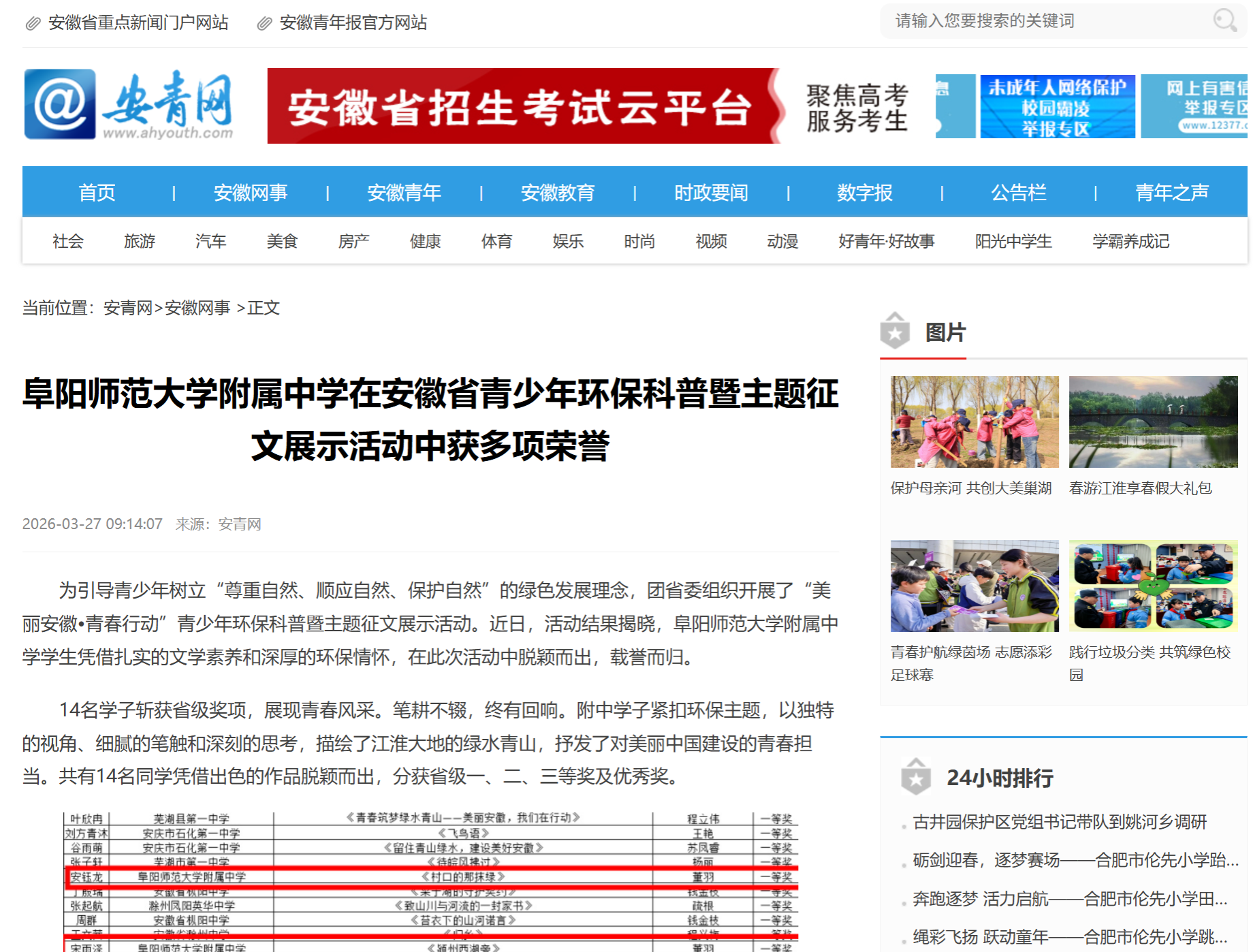
Task: Click paperclip icon beside 安徽省重点新闻门户网站
Action: (33, 24)
